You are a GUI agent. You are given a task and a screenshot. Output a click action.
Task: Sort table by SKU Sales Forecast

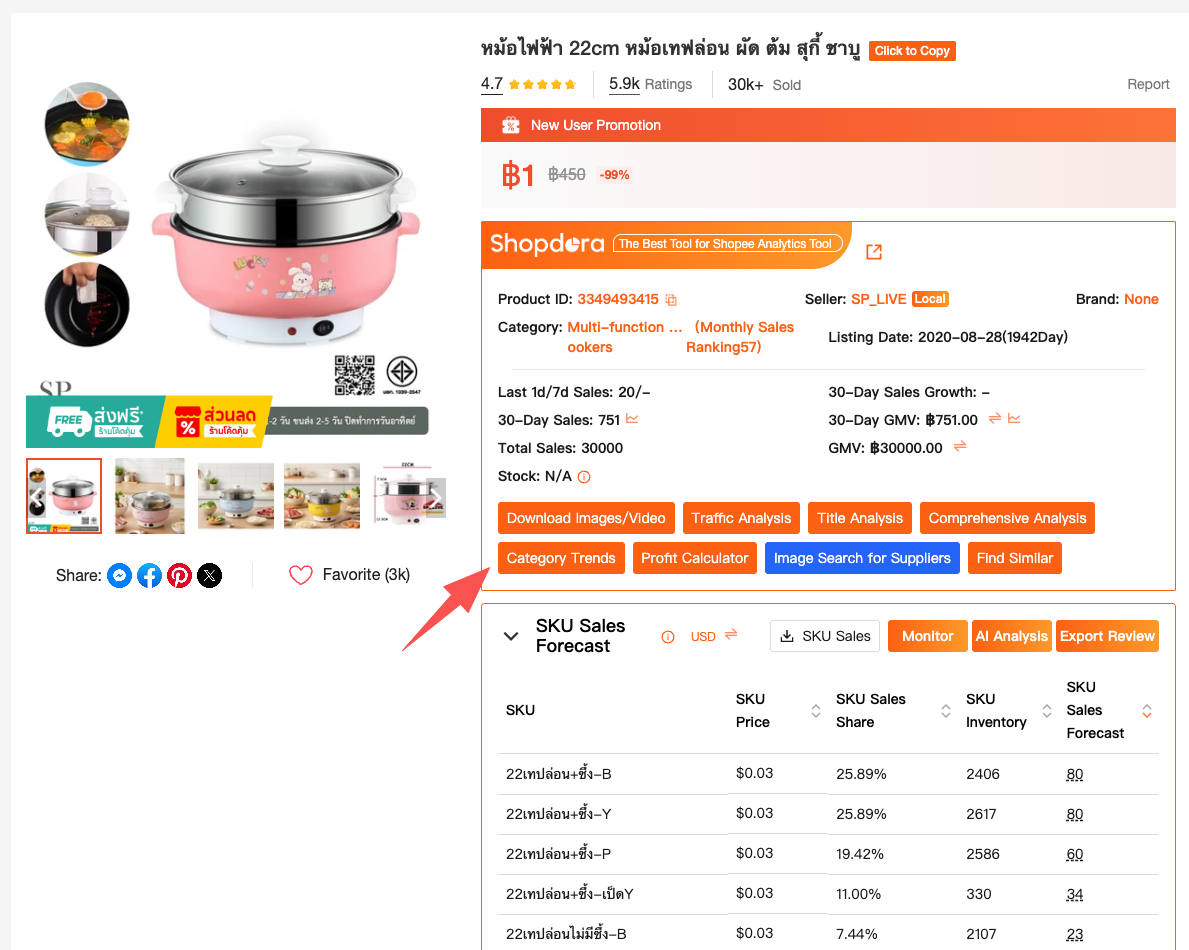1147,710
